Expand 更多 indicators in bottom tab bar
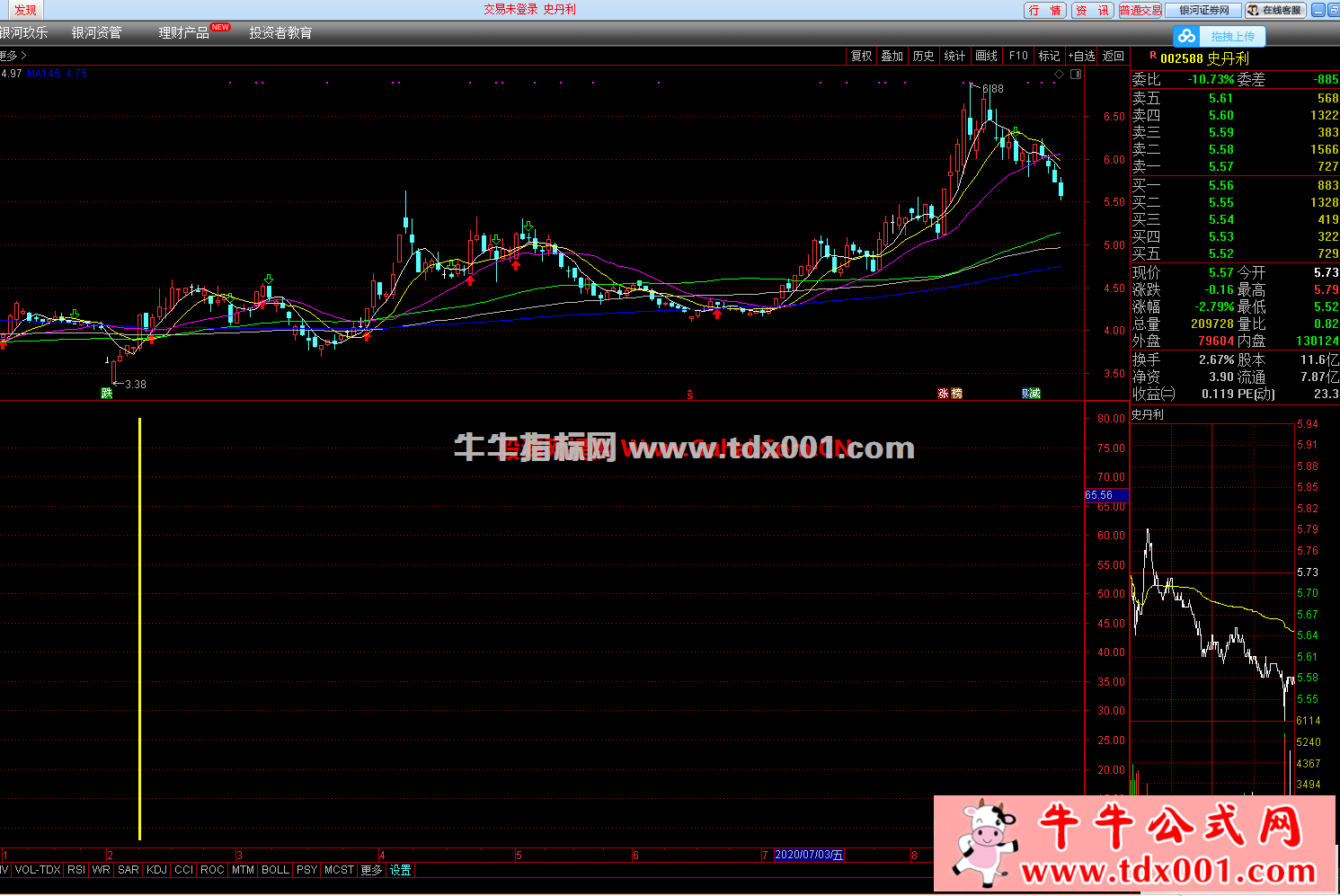Screen dimensions: 1340x896 [x=371, y=870]
